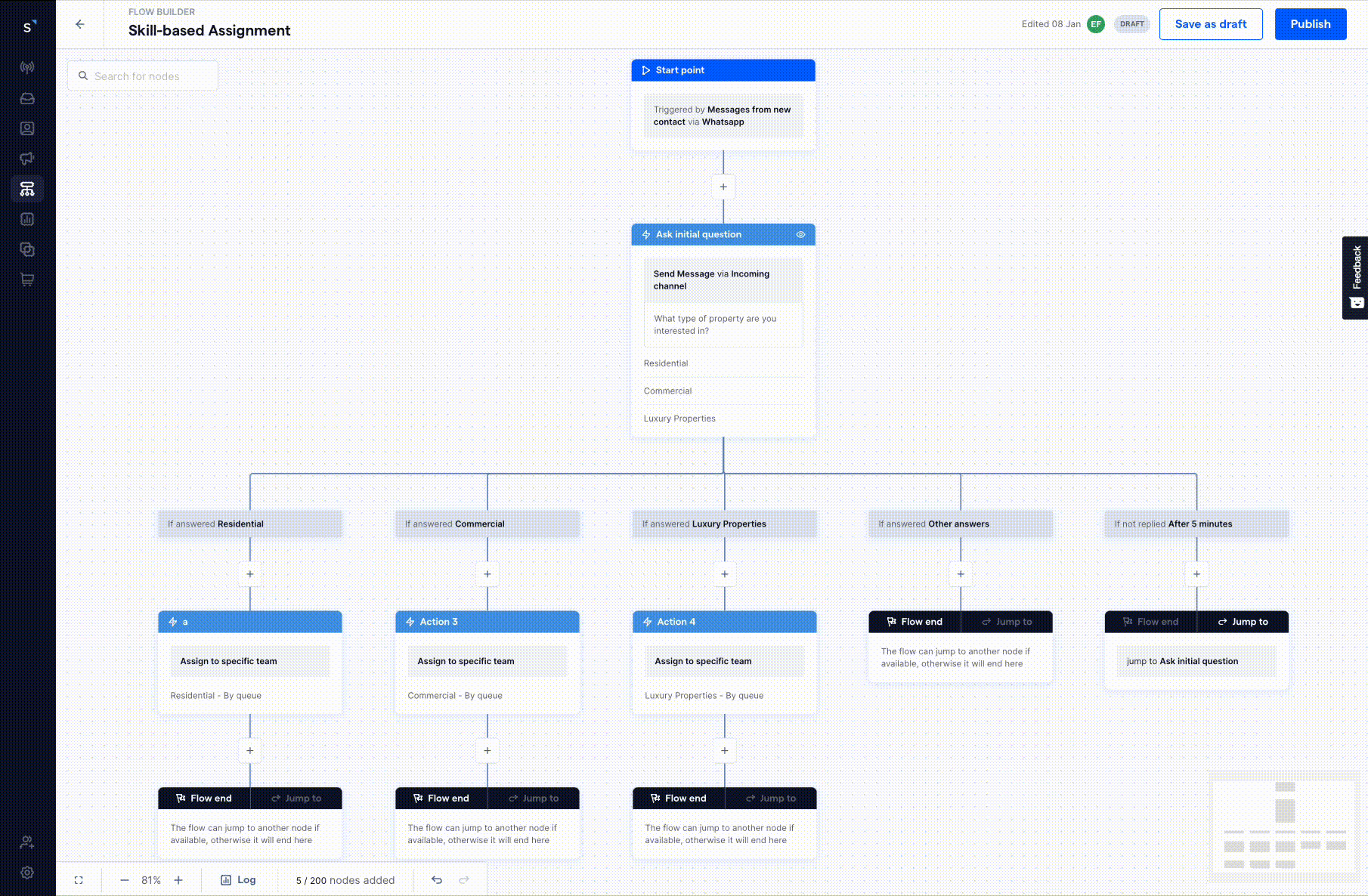The height and width of the screenshot is (896, 1368).
Task: Open Settings gear at sidebar bottom
Action: (x=27, y=873)
